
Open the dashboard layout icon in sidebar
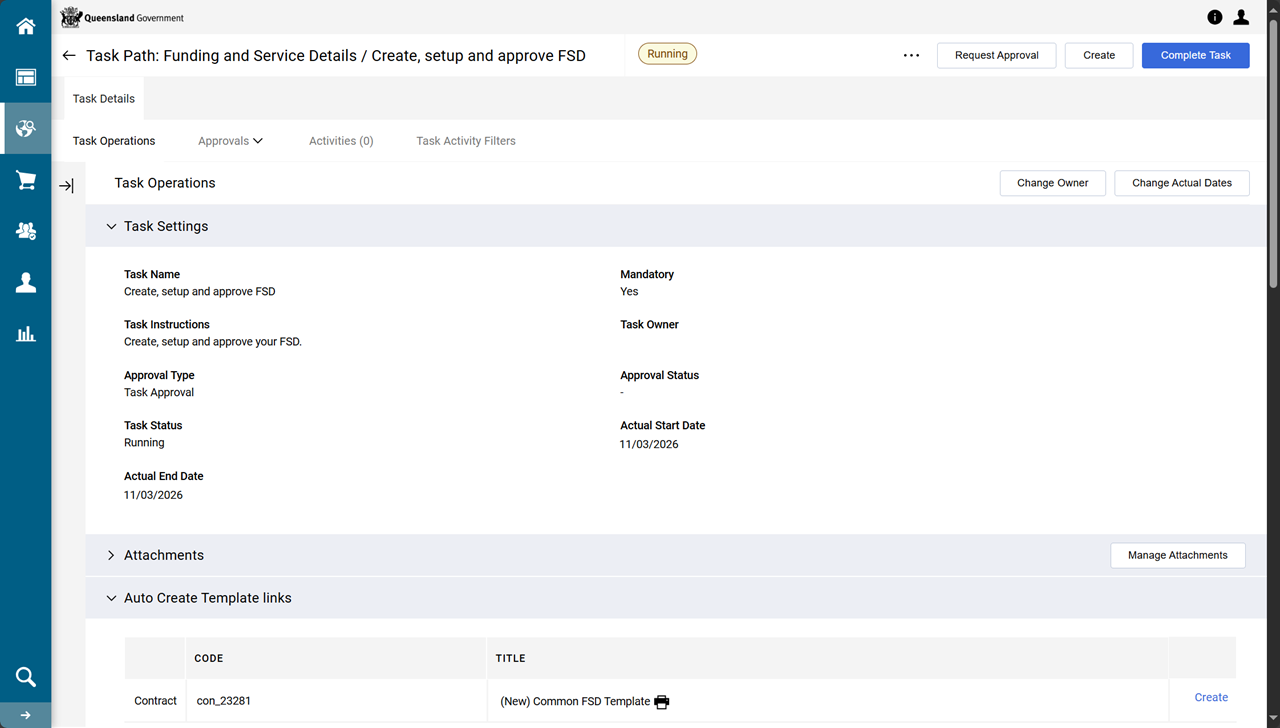click(26, 77)
